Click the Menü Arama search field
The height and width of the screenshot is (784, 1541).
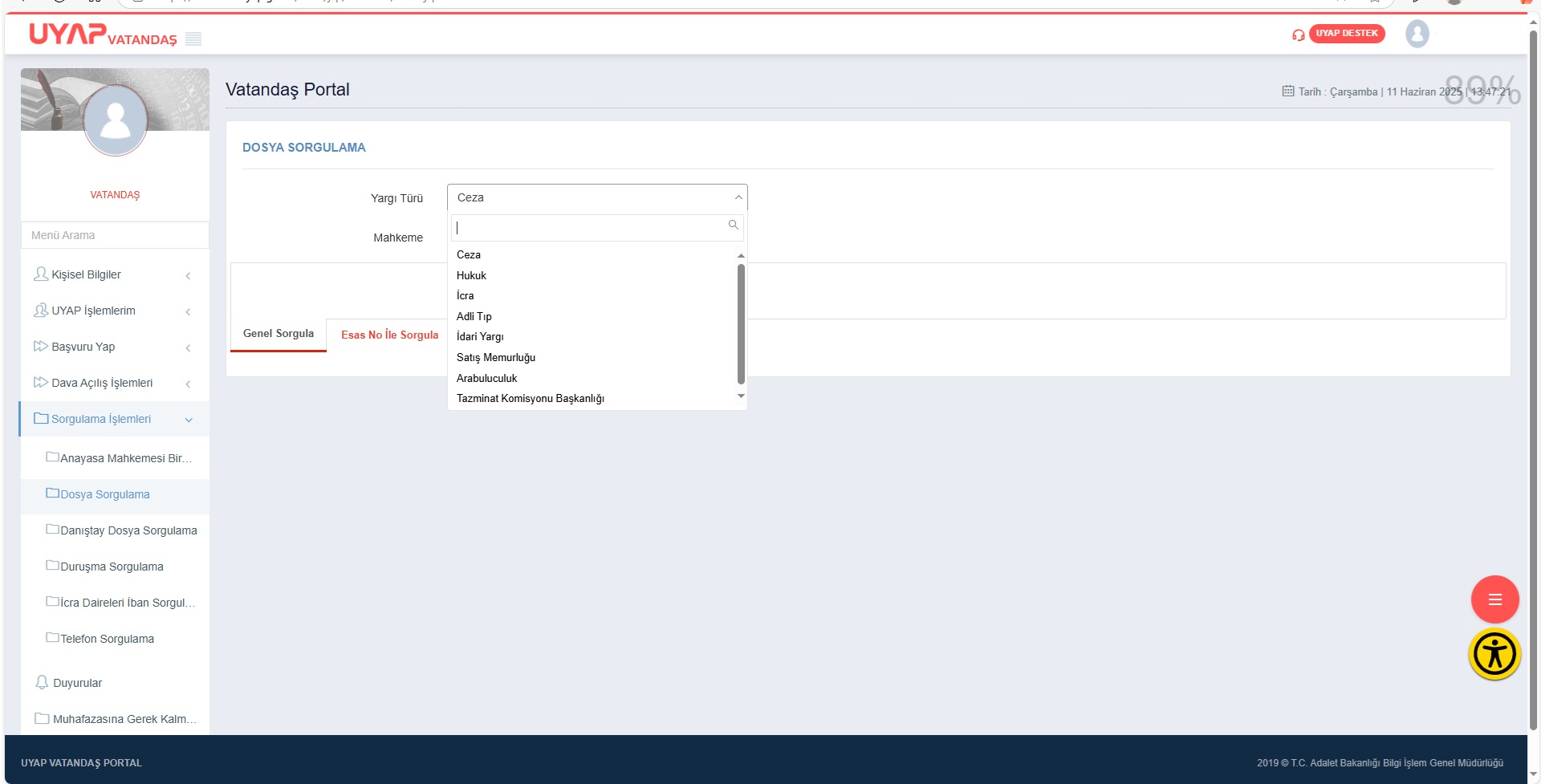click(115, 235)
